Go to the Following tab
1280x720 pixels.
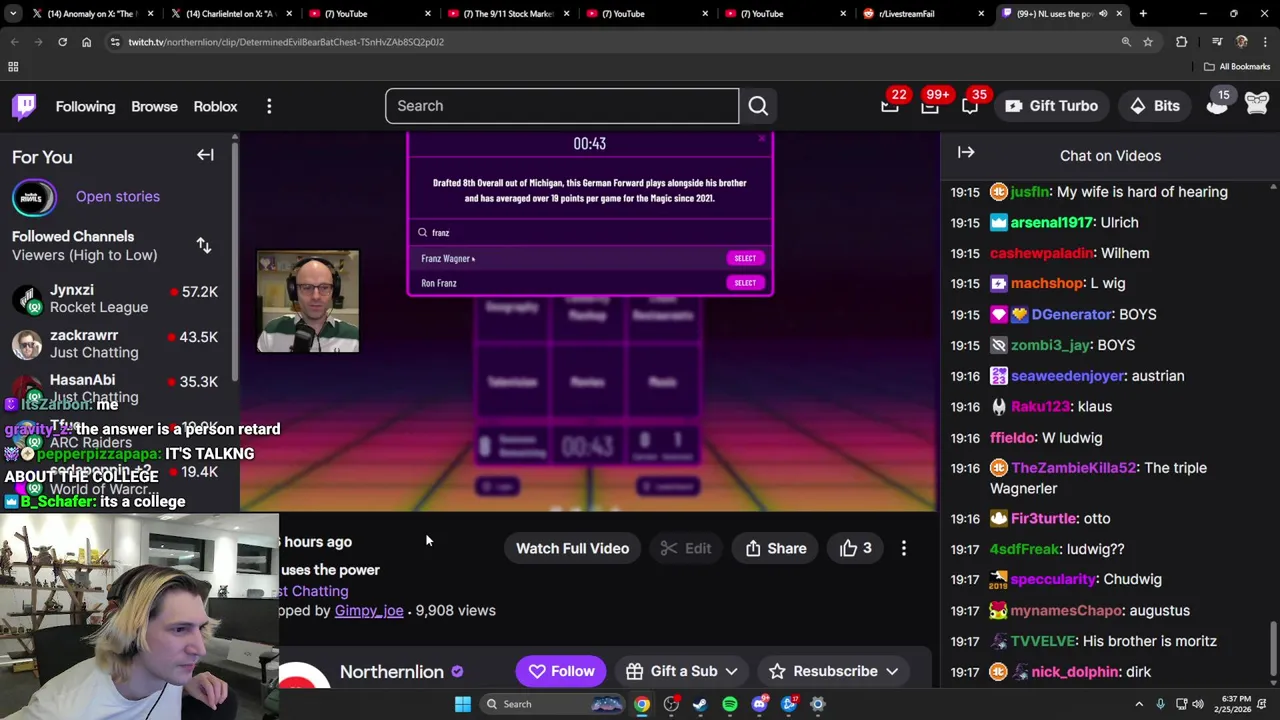click(85, 106)
